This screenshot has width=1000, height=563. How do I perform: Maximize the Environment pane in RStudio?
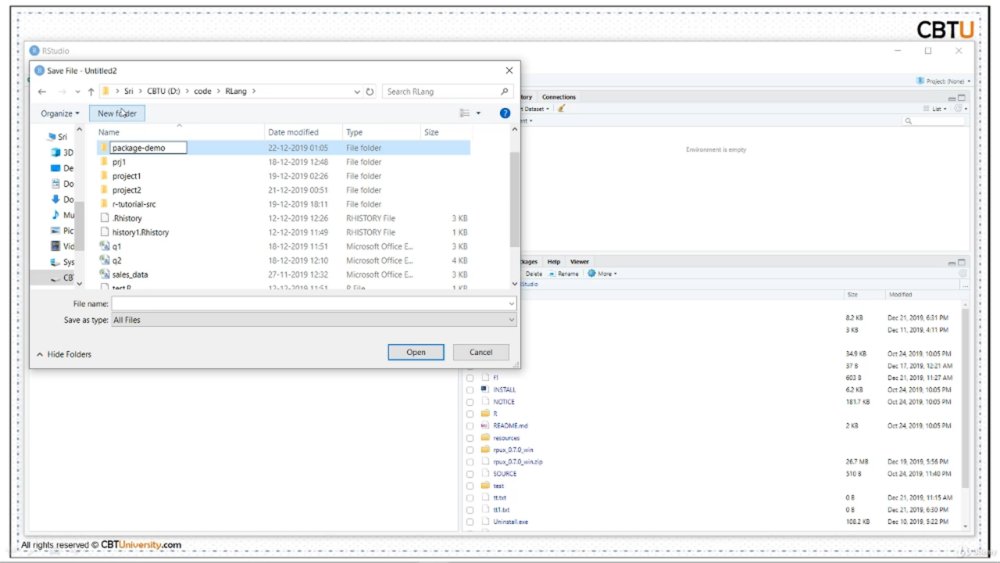pos(962,98)
